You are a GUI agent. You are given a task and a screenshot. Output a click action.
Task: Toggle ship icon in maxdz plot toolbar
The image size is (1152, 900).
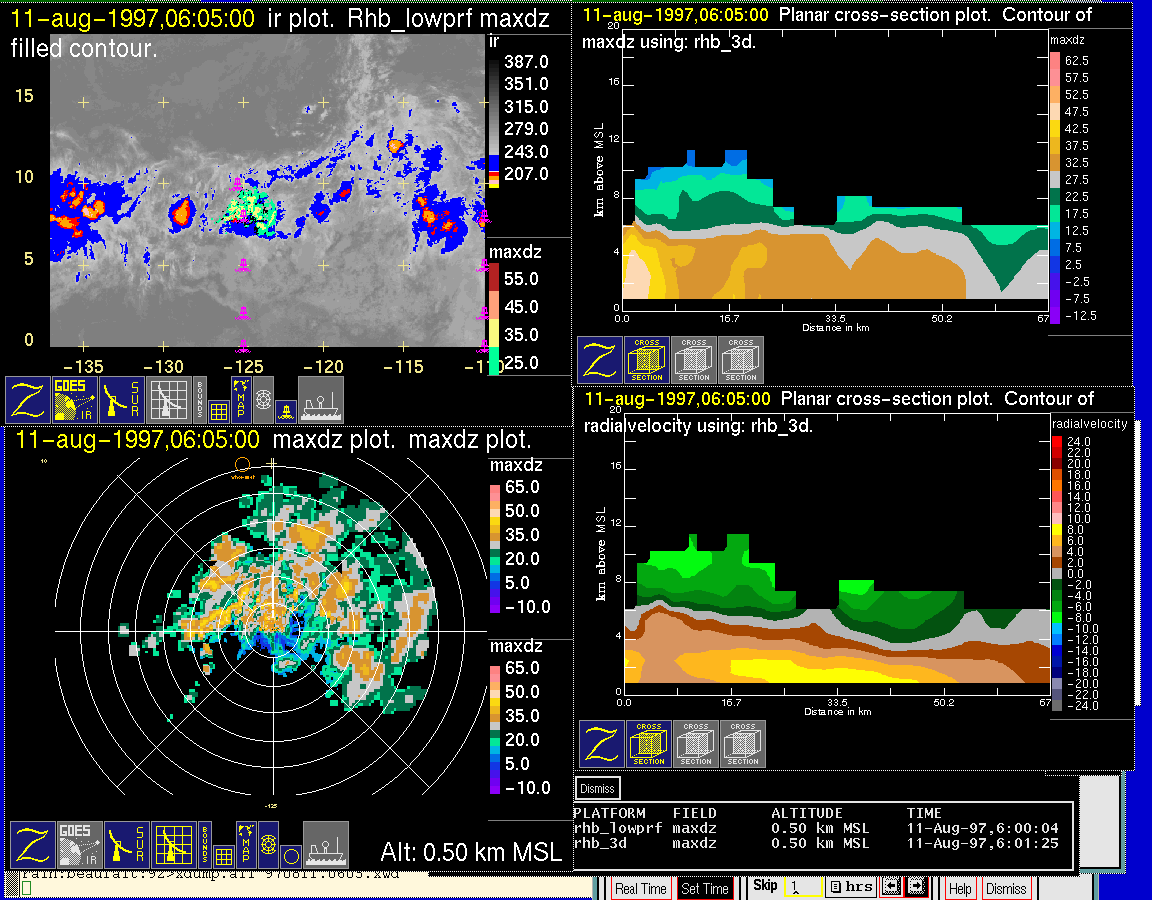326,845
